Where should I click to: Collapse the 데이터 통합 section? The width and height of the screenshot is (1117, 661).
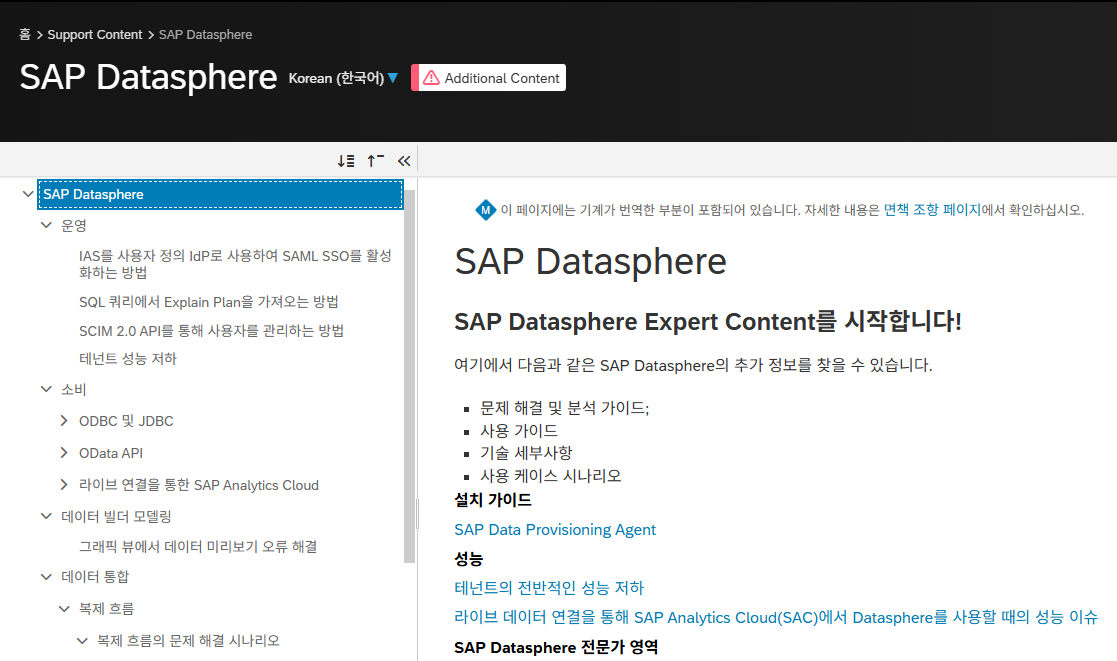[46, 576]
